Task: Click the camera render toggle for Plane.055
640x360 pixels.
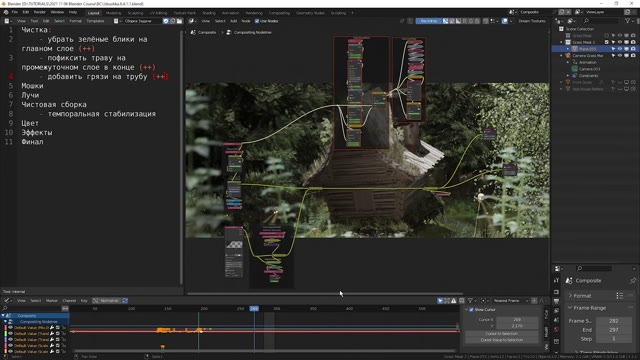Action: coord(633,49)
